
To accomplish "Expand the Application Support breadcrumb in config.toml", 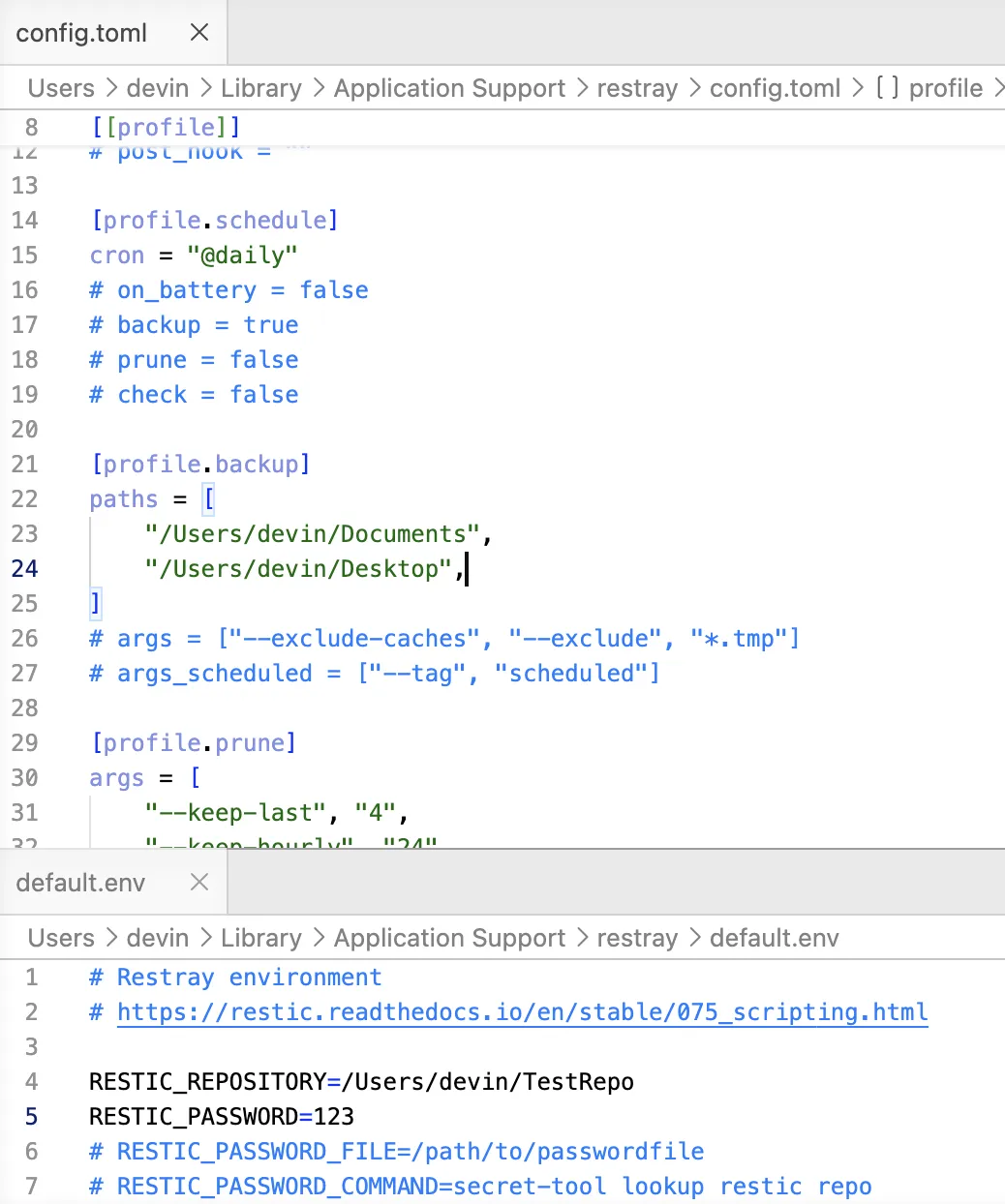I will pos(449,88).
